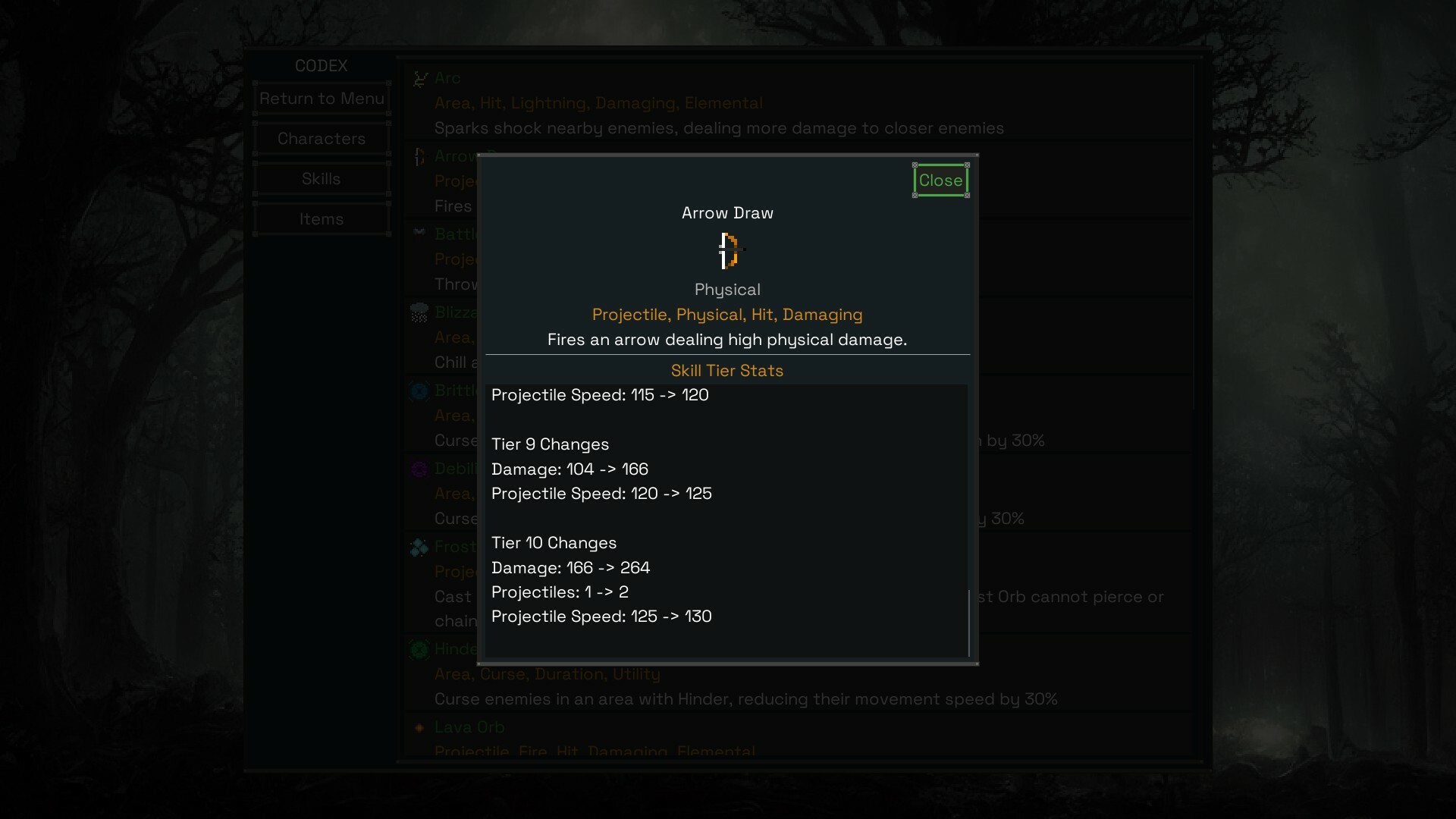Click the Skill Tier Stats scrollbar
1456x819 pixels.
click(969, 623)
